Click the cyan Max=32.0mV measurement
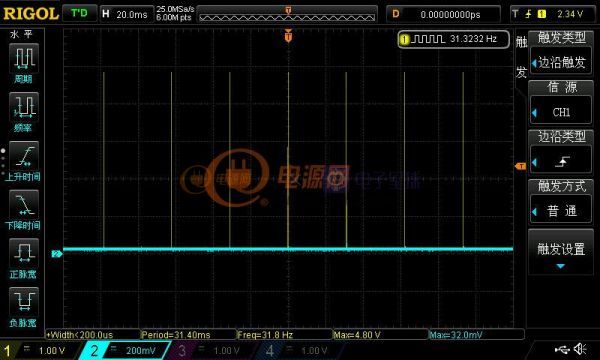Screen dimensions: 600x360 [x=456, y=335]
